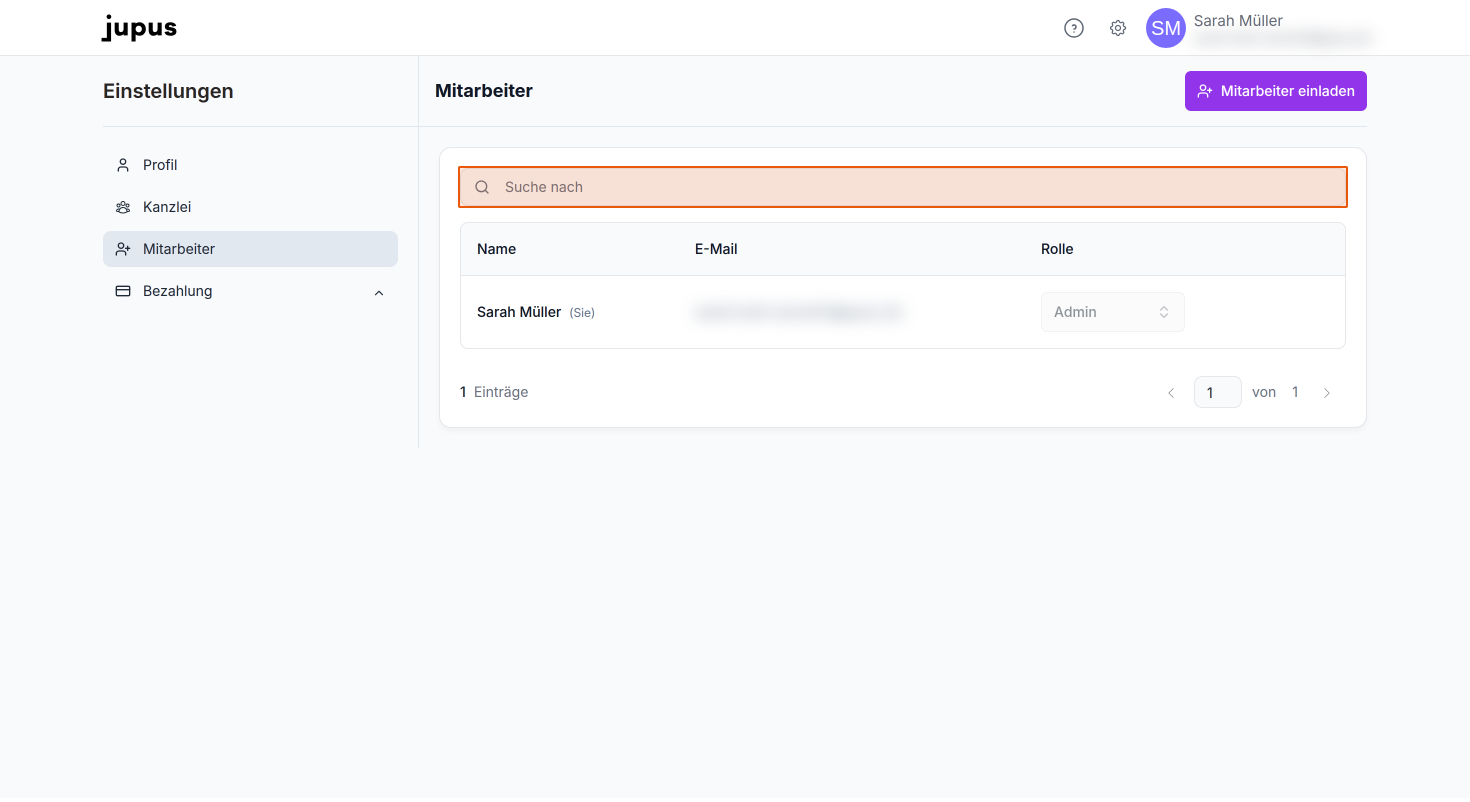
Task: Open the Admin role dropdown
Action: click(1112, 312)
